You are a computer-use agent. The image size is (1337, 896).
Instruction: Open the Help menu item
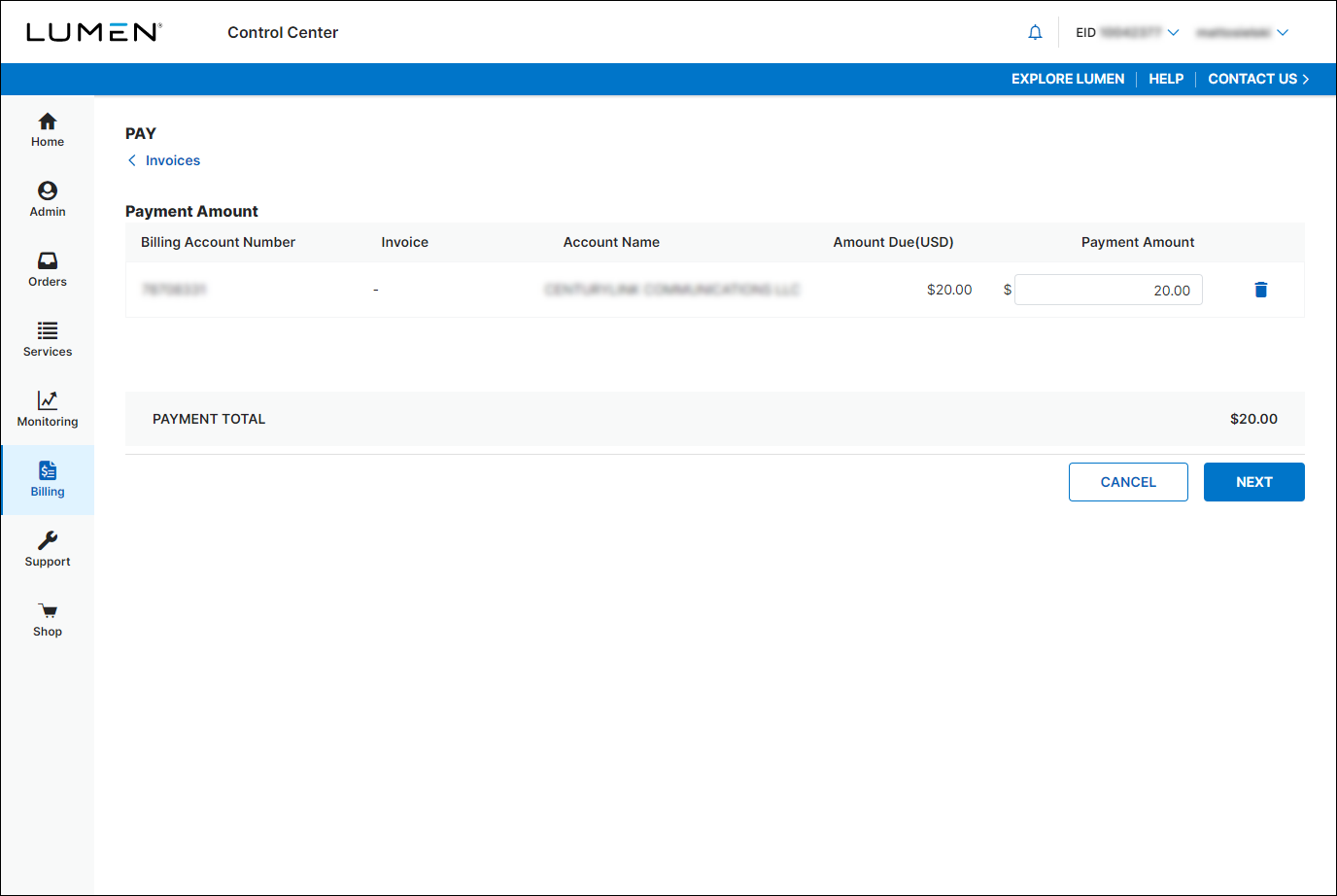(1166, 79)
